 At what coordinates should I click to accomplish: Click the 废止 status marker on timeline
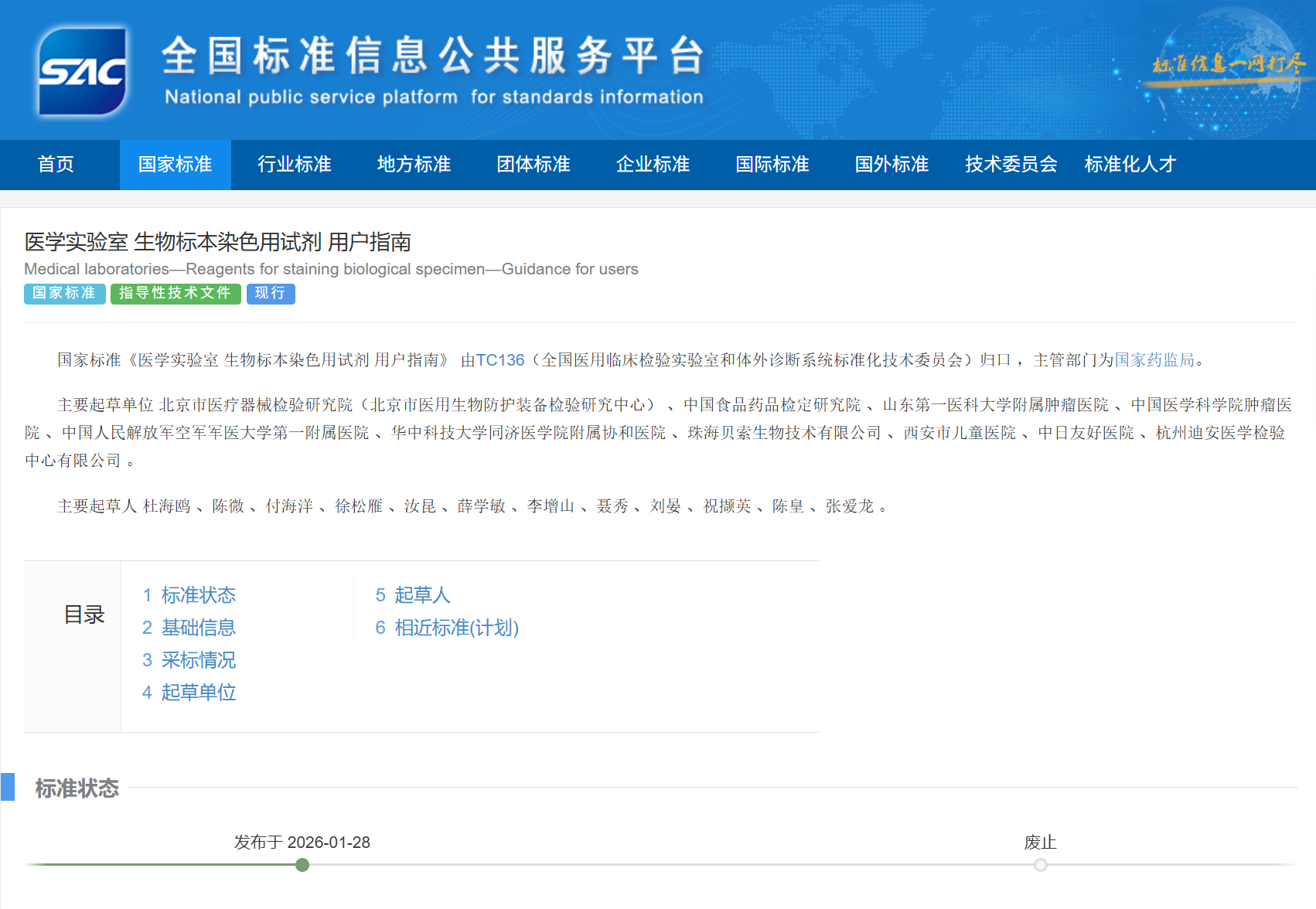coord(1040,865)
